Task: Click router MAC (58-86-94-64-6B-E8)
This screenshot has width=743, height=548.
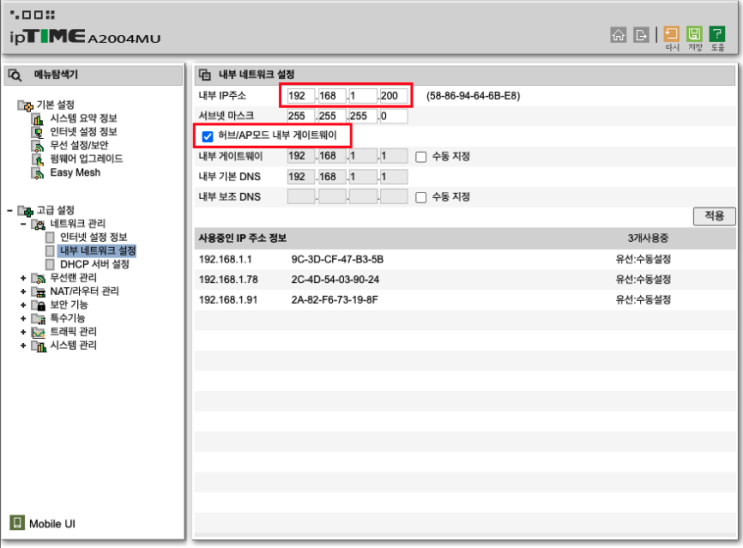Action: coord(473,96)
